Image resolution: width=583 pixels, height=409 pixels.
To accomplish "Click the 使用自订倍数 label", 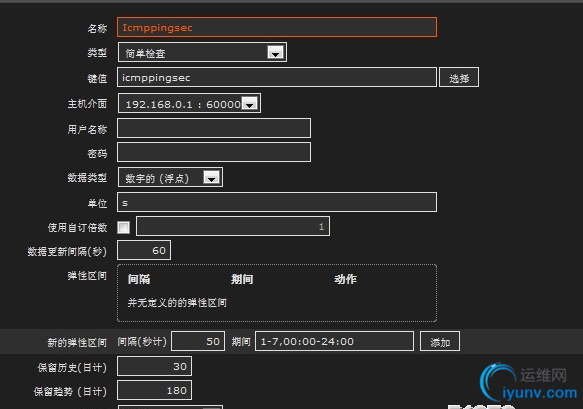I will pyautogui.click(x=77, y=228).
